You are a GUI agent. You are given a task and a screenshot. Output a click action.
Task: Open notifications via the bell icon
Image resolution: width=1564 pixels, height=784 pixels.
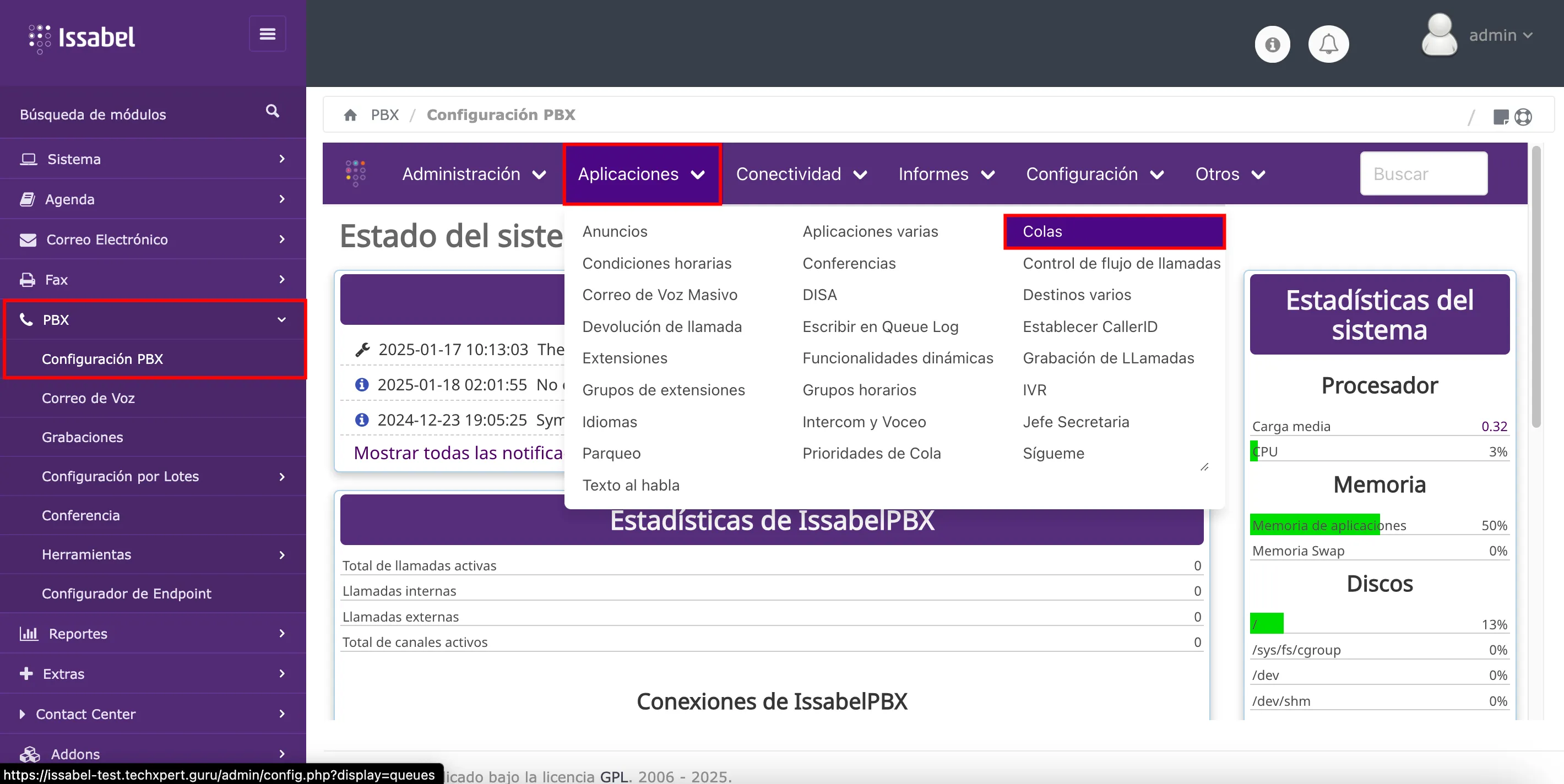pos(1328,43)
